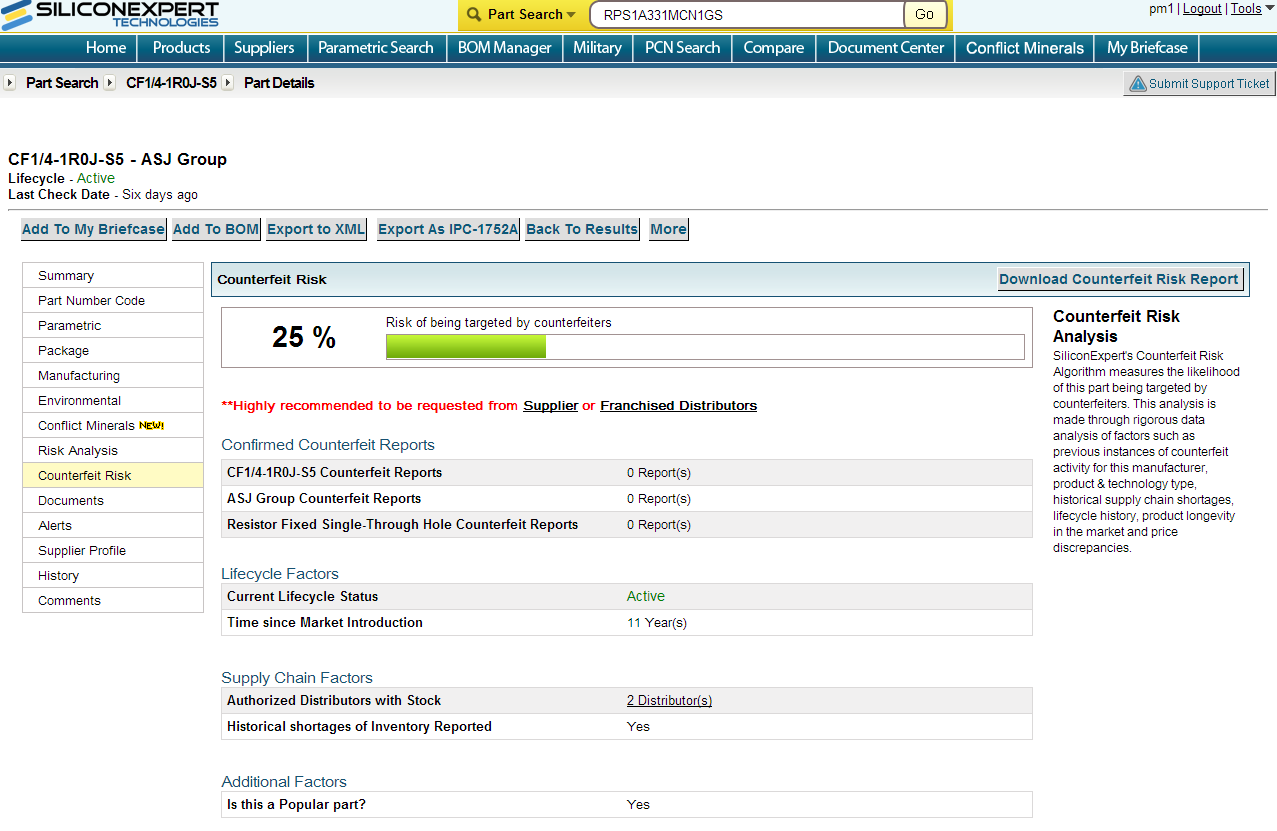Click Add To My Briefcase
The width and height of the screenshot is (1277, 831).
click(93, 229)
